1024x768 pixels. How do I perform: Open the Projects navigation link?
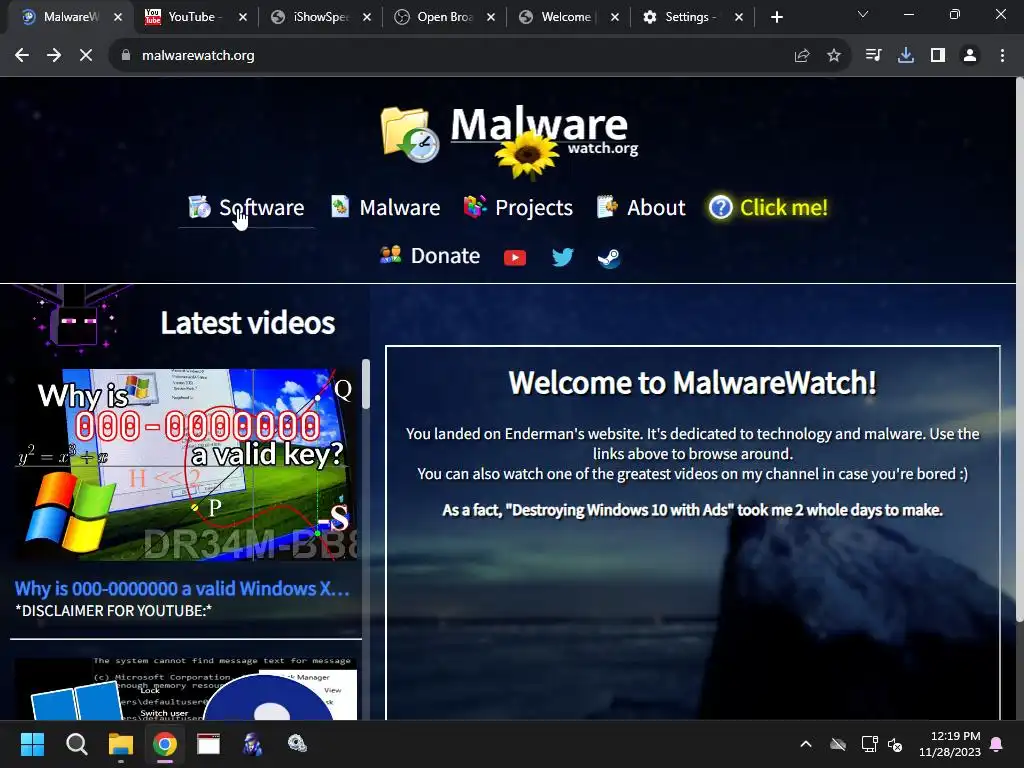(519, 208)
